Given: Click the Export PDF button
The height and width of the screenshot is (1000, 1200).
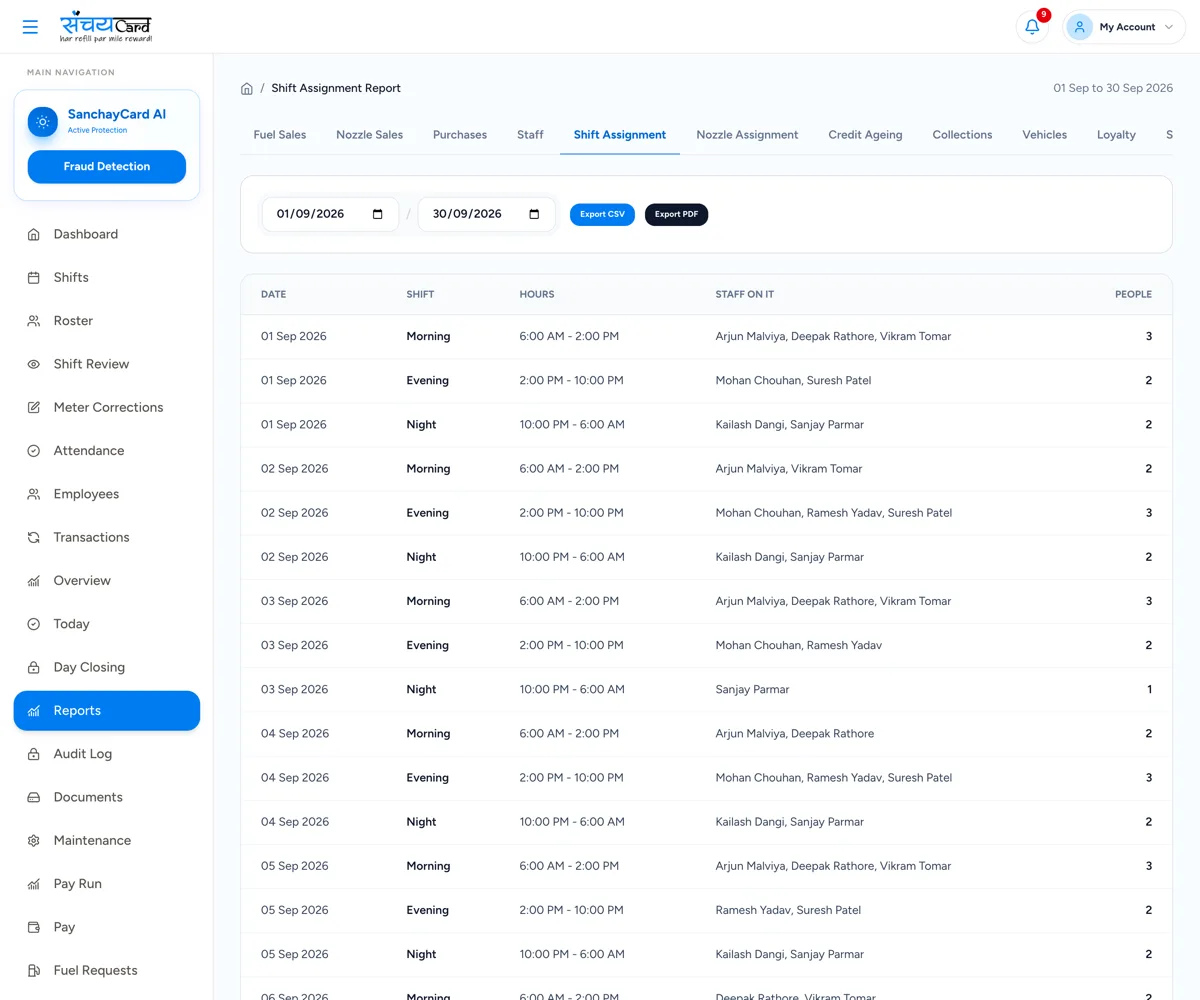Looking at the screenshot, I should [x=676, y=214].
